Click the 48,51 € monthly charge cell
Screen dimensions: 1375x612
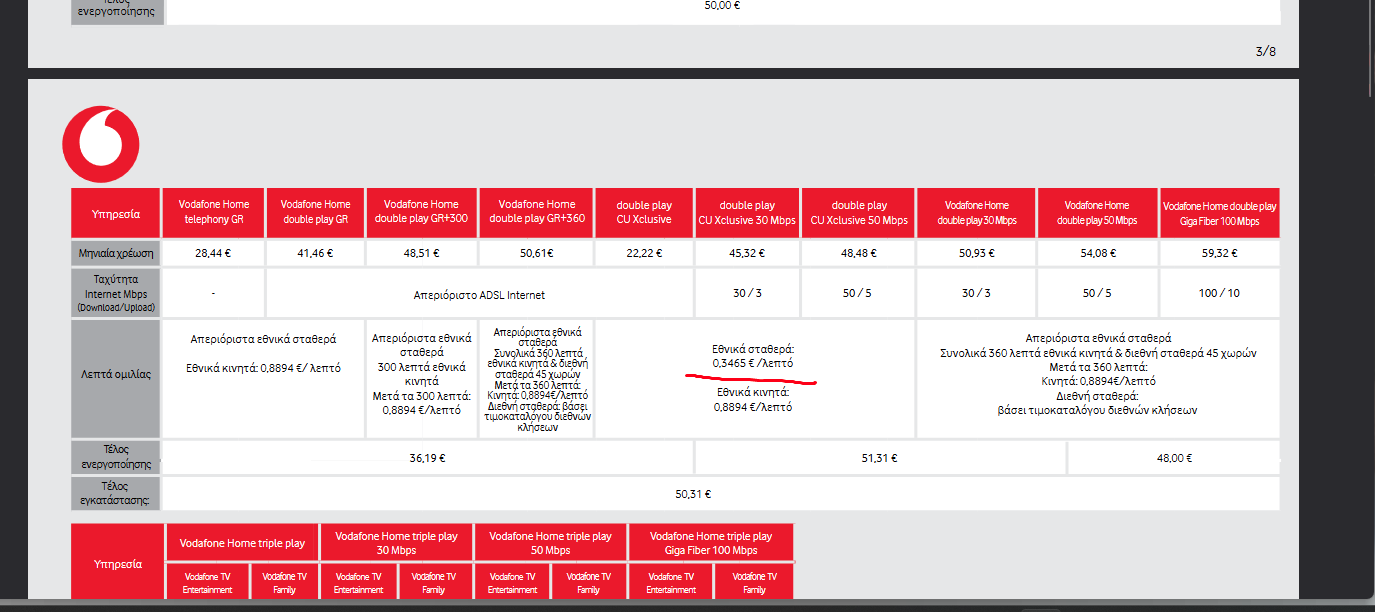point(421,253)
